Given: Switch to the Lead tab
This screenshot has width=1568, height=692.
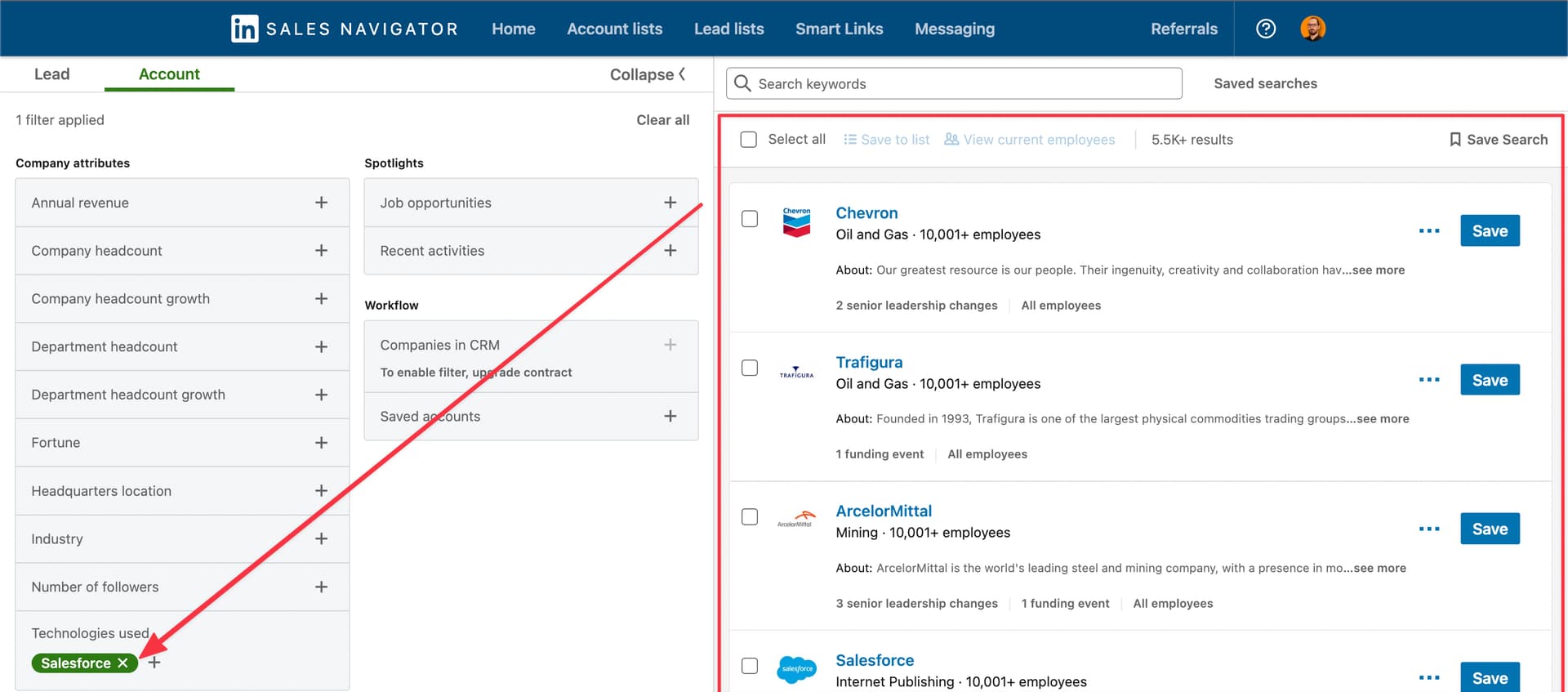Looking at the screenshot, I should [x=52, y=74].
